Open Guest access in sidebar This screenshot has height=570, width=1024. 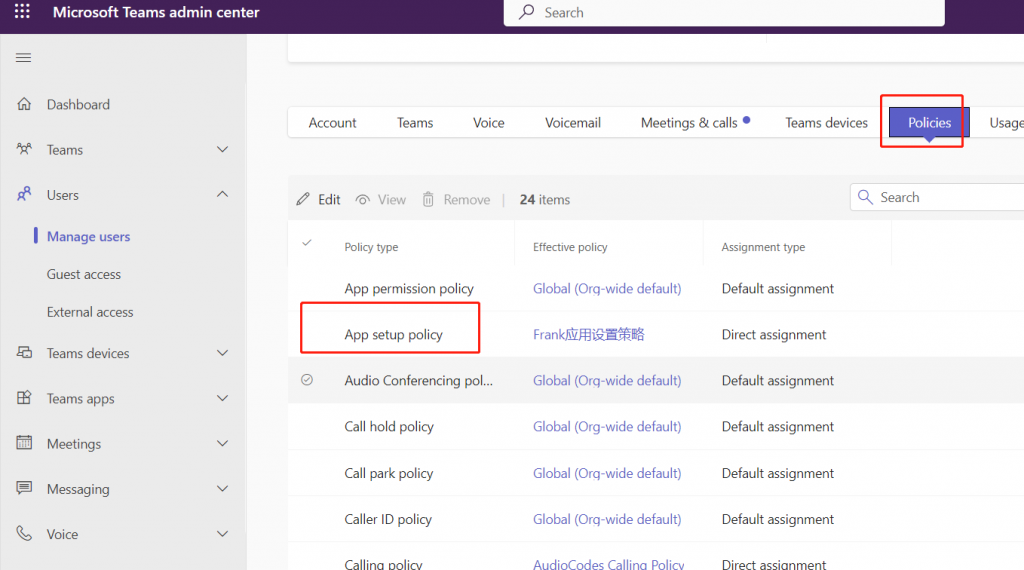84,274
